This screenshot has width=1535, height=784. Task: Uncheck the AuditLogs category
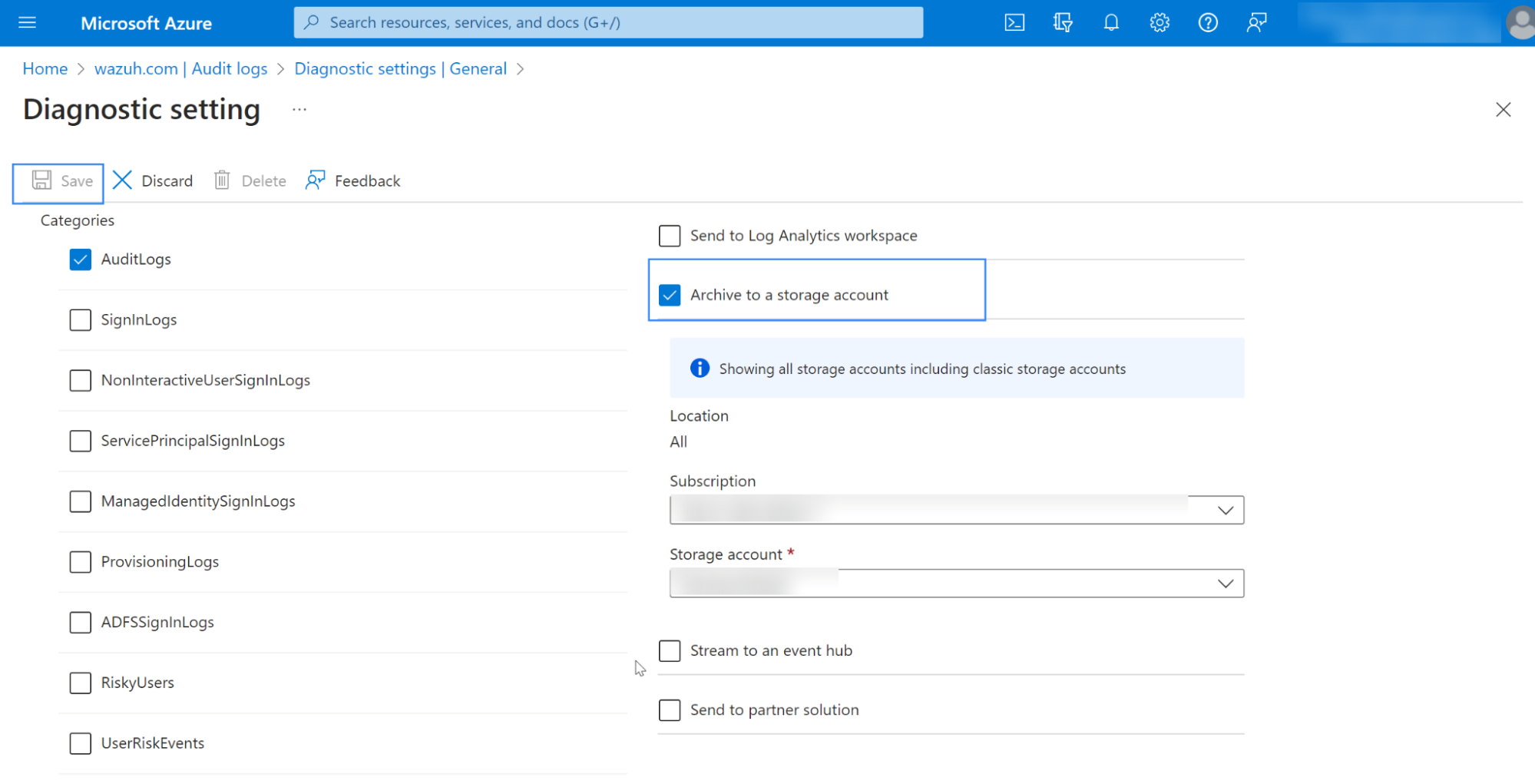pyautogui.click(x=81, y=260)
